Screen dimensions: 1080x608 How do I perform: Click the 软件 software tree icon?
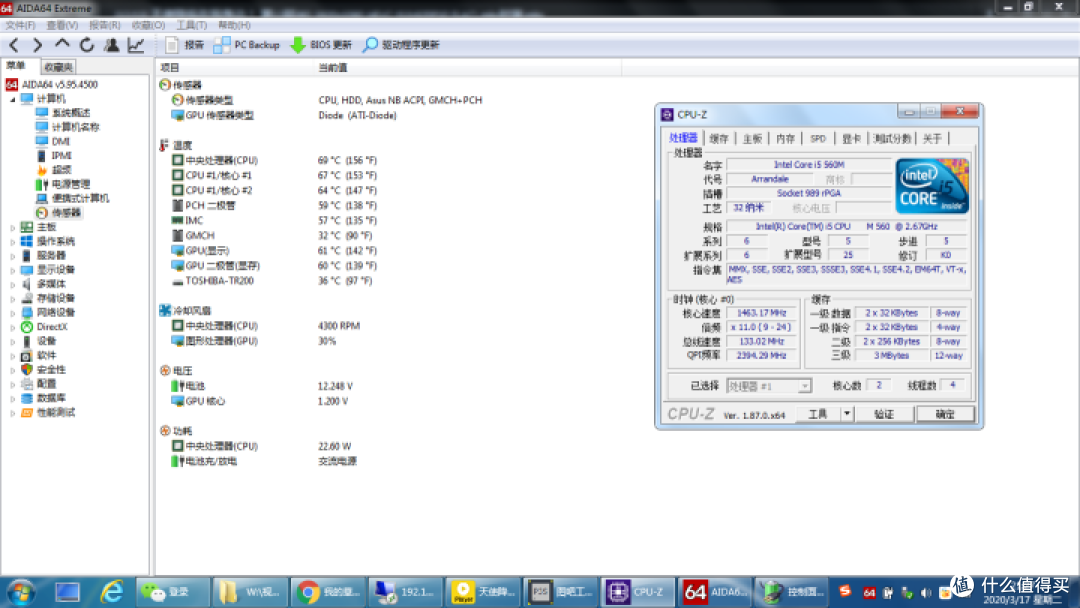pos(27,355)
